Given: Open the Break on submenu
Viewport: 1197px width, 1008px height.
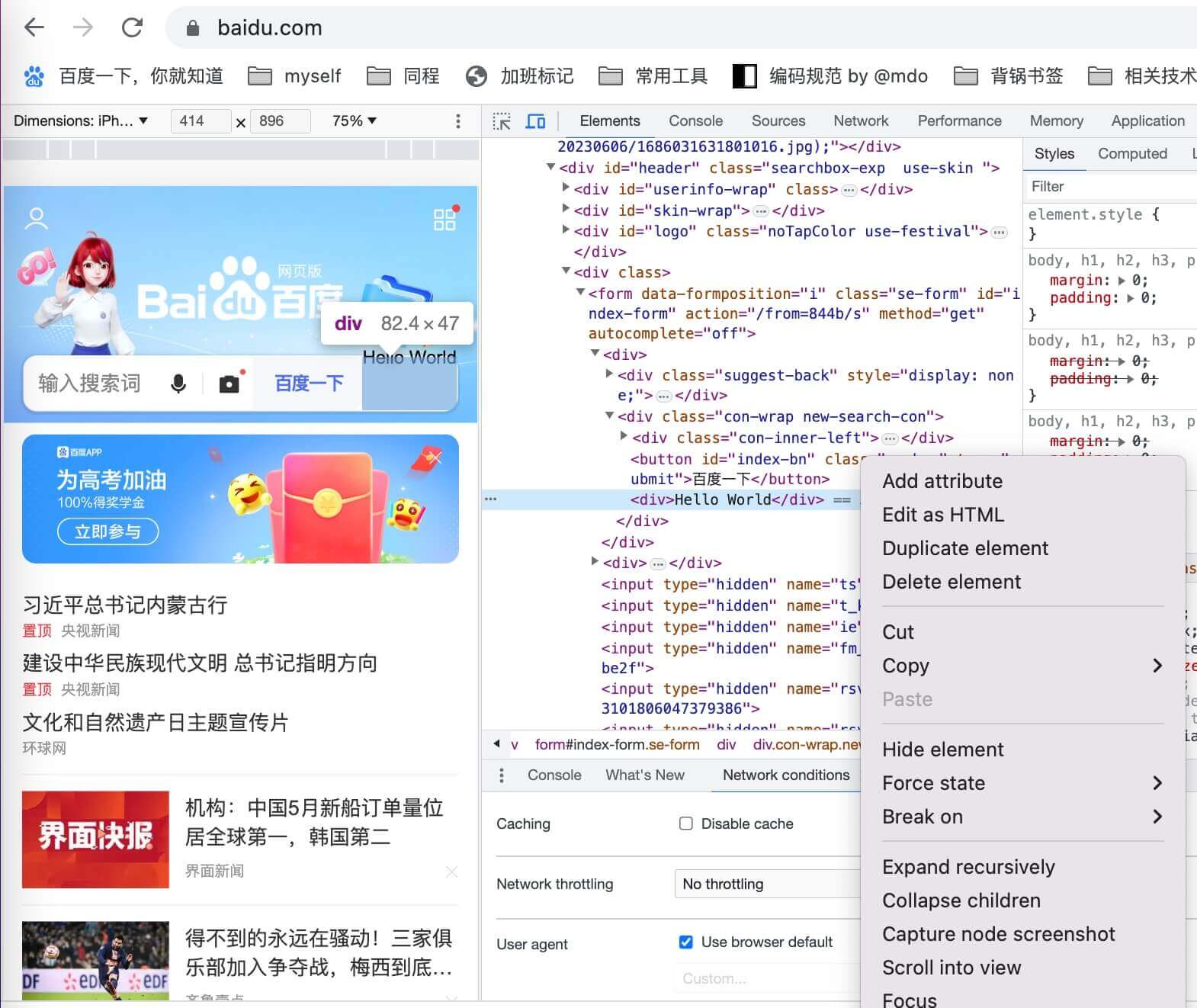Looking at the screenshot, I should [x=1023, y=817].
